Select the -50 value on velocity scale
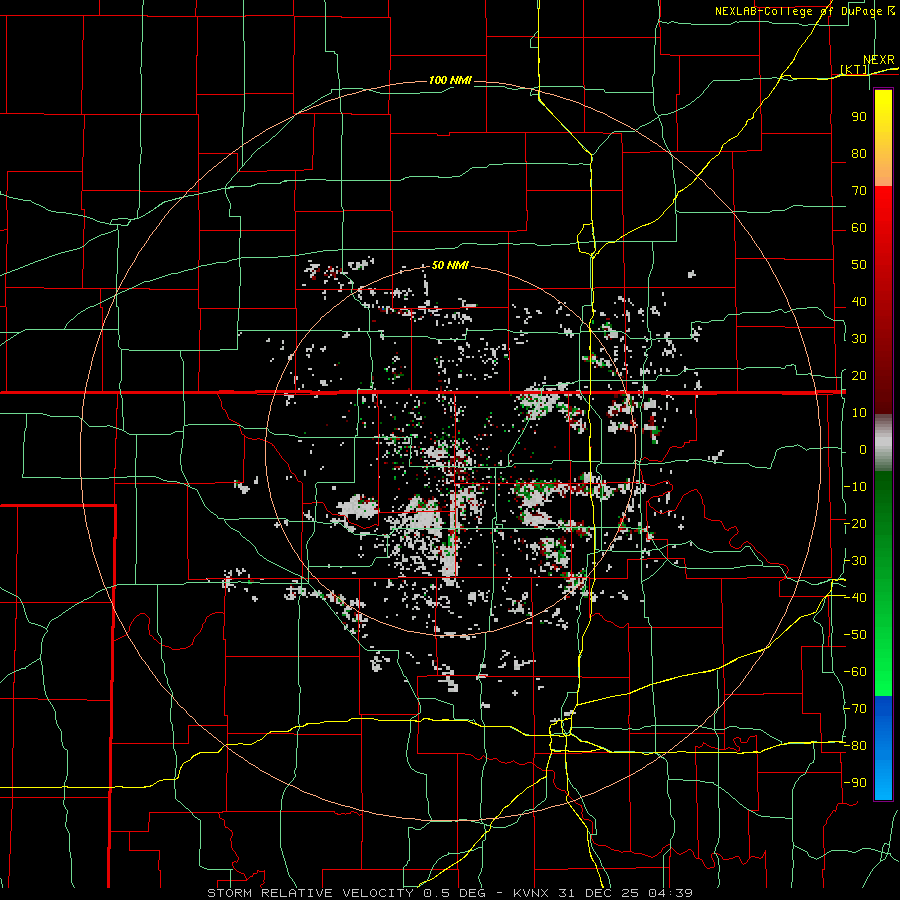Screen dimensions: 900x900 click(855, 635)
